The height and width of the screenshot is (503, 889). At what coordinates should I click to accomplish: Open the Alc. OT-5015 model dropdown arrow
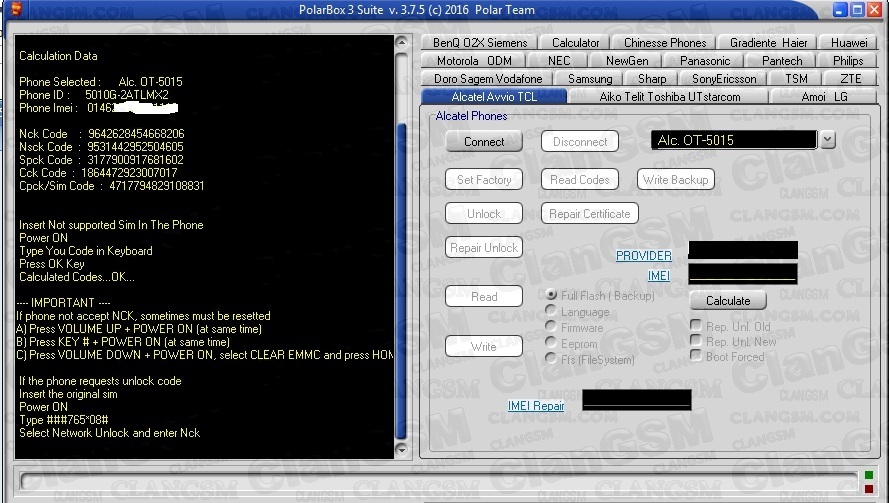(828, 140)
